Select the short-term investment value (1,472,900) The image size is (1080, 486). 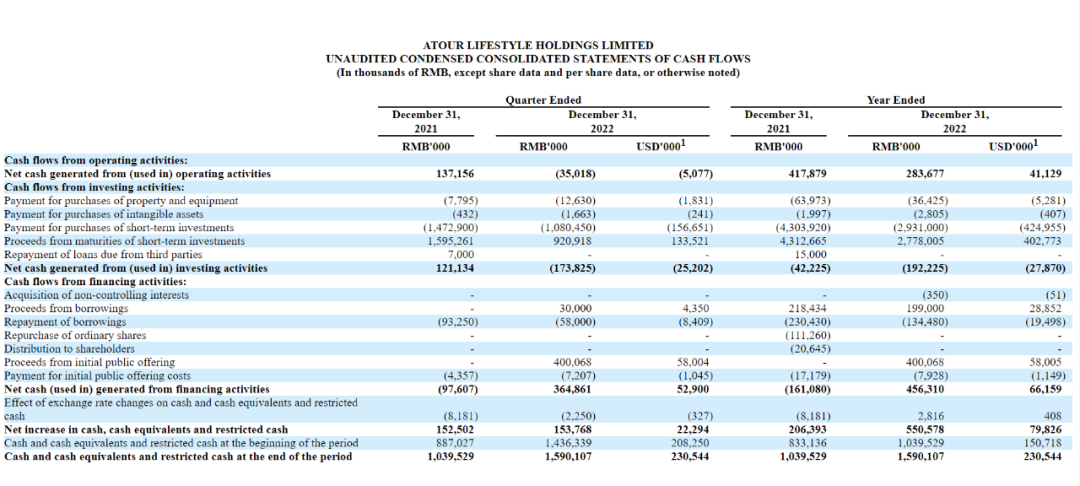click(x=450, y=228)
